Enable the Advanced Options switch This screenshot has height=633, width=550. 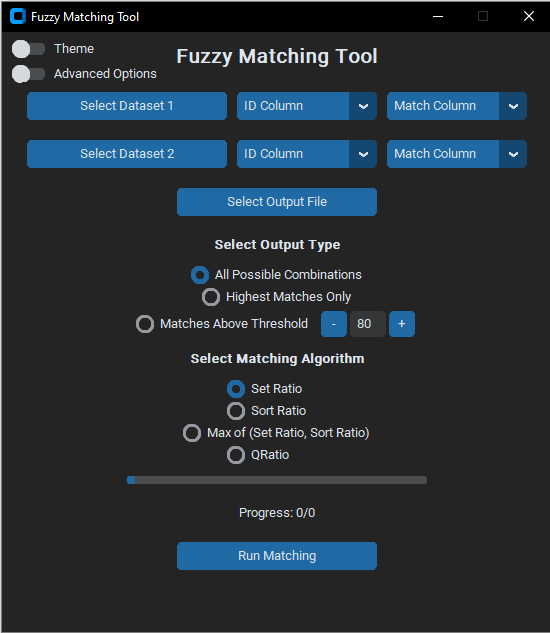pyautogui.click(x=28, y=74)
